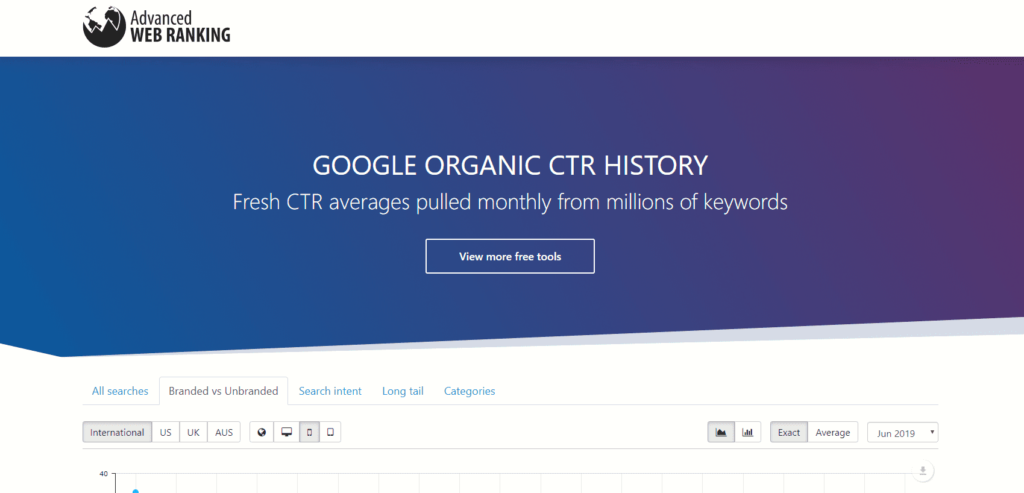1024x493 pixels.
Task: Select the UK region toggle
Action: [193, 432]
